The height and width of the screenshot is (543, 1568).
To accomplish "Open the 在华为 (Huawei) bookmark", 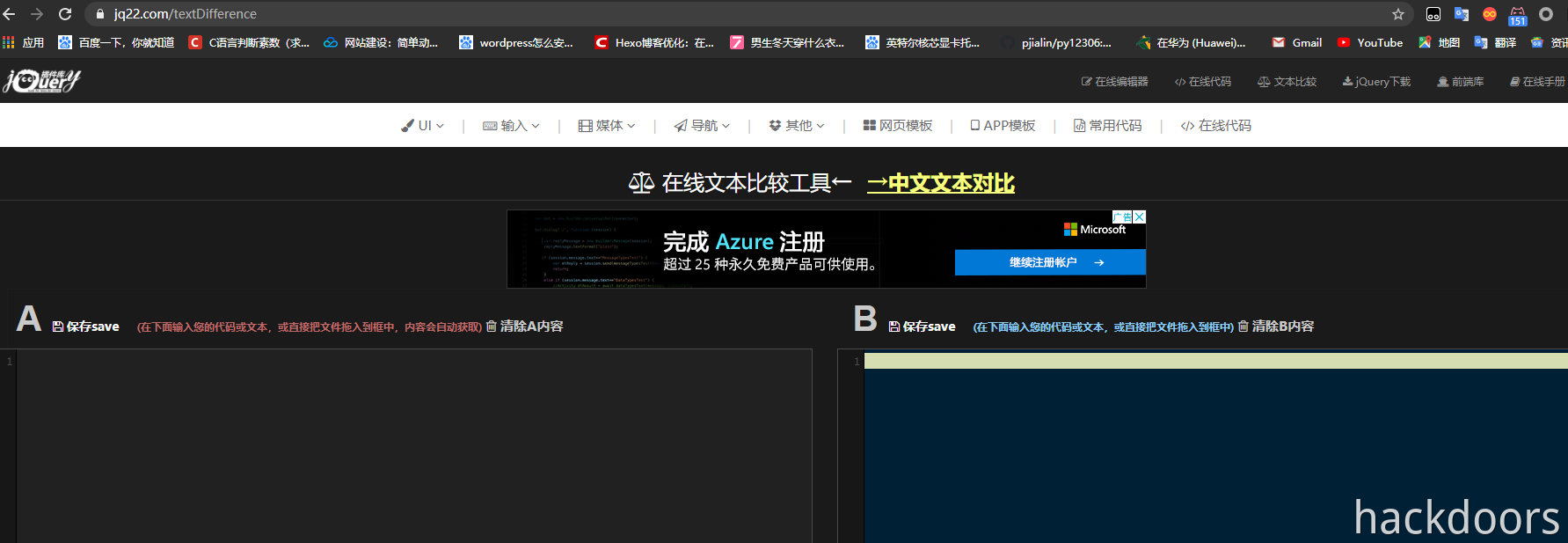I will (x=1192, y=42).
